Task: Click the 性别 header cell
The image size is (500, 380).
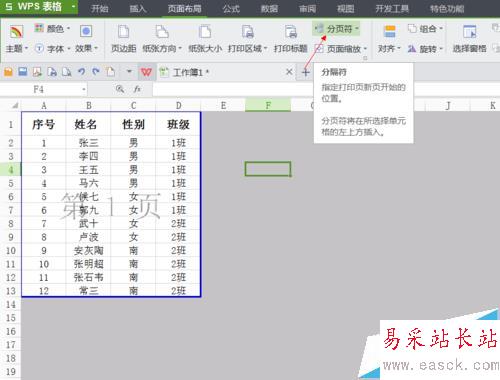Action: click(133, 124)
